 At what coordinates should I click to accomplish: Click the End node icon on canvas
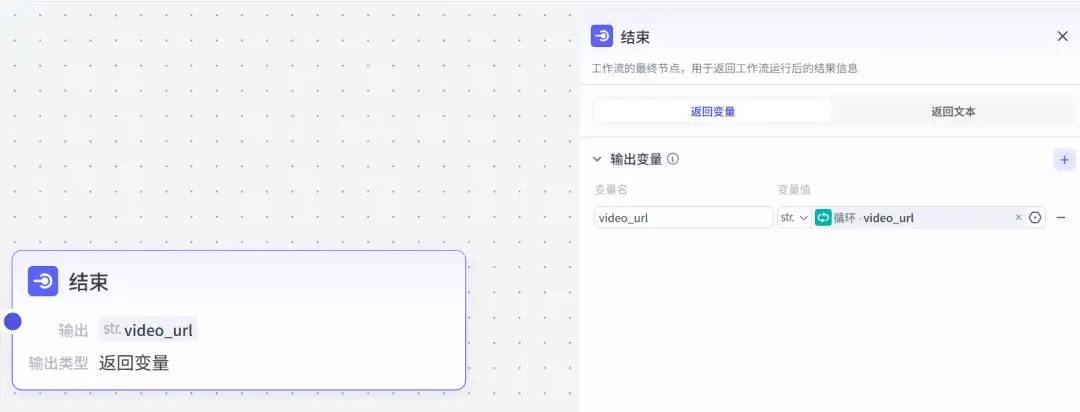[x=43, y=281]
